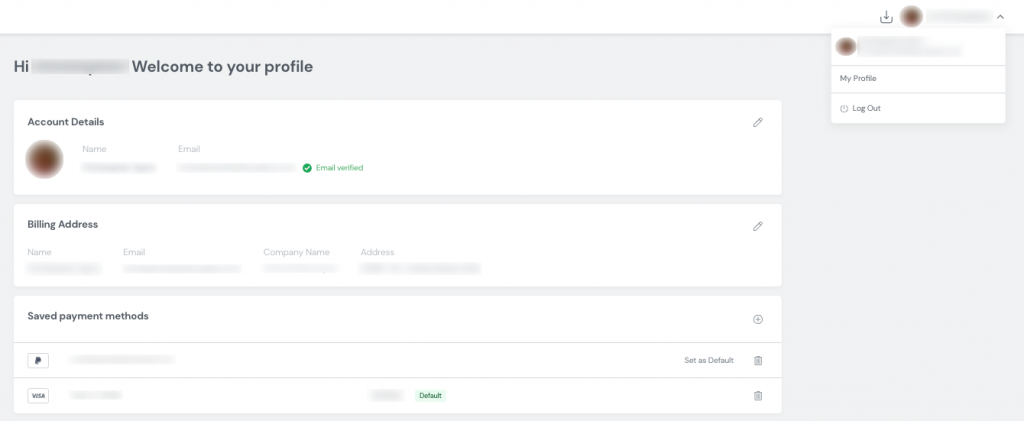The width and height of the screenshot is (1024, 421).
Task: Click the download icon in the header
Action: [x=885, y=17]
